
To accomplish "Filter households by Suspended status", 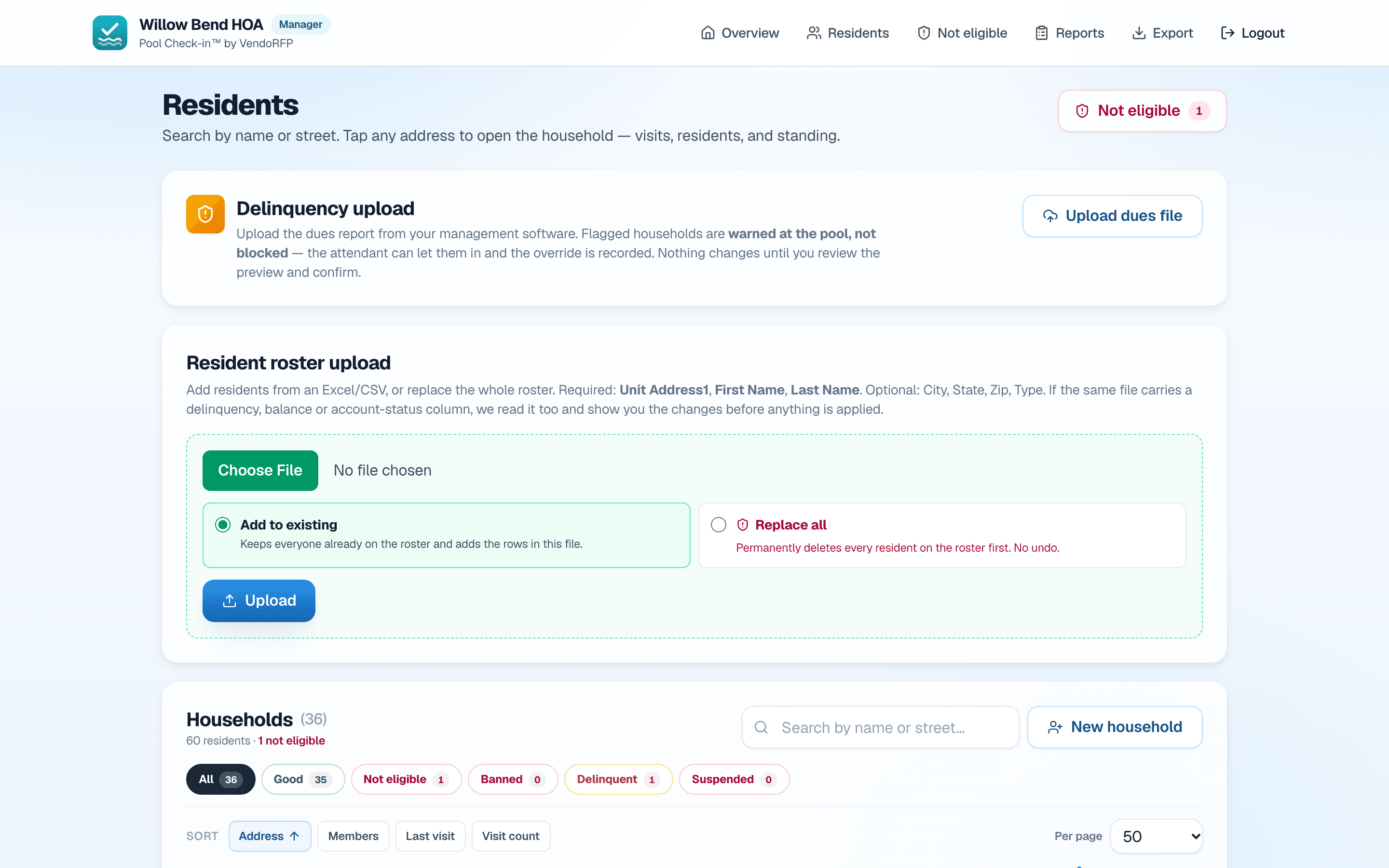I will (x=734, y=779).
